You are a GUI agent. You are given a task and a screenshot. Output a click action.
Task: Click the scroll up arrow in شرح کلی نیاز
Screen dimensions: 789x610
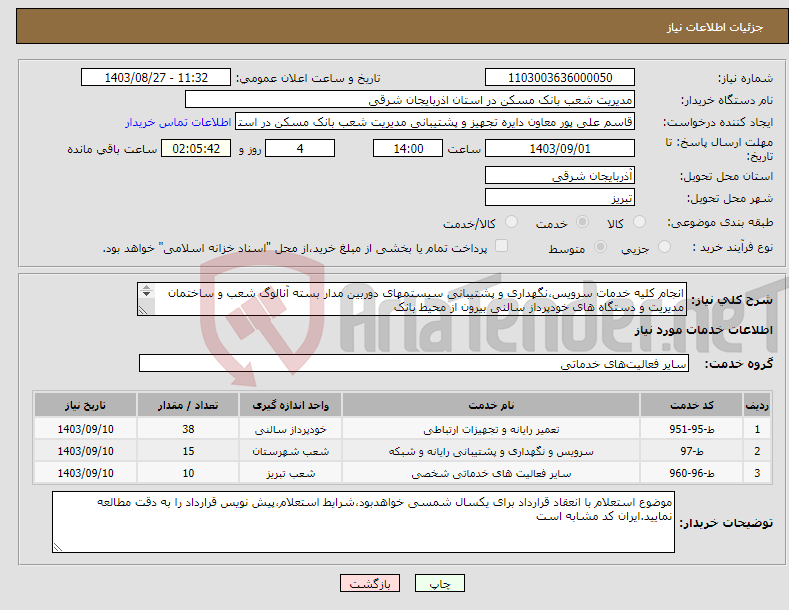pos(146,287)
